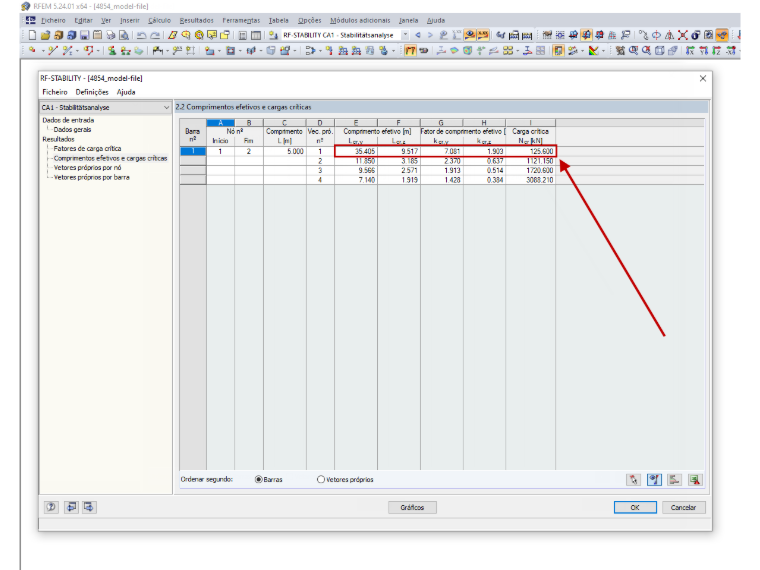The height and width of the screenshot is (570, 760).
Task: Select Dados gerais in navigator tree
Action: (x=72, y=129)
